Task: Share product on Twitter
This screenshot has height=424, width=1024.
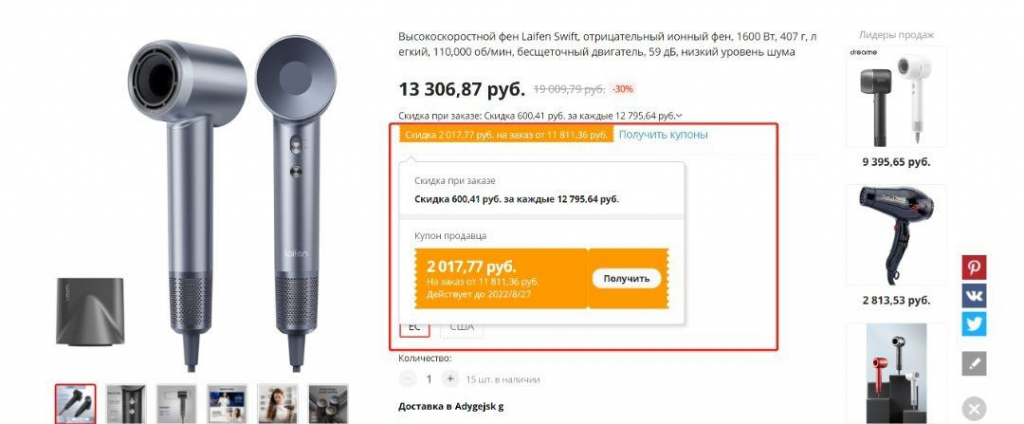Action: pos(974,324)
